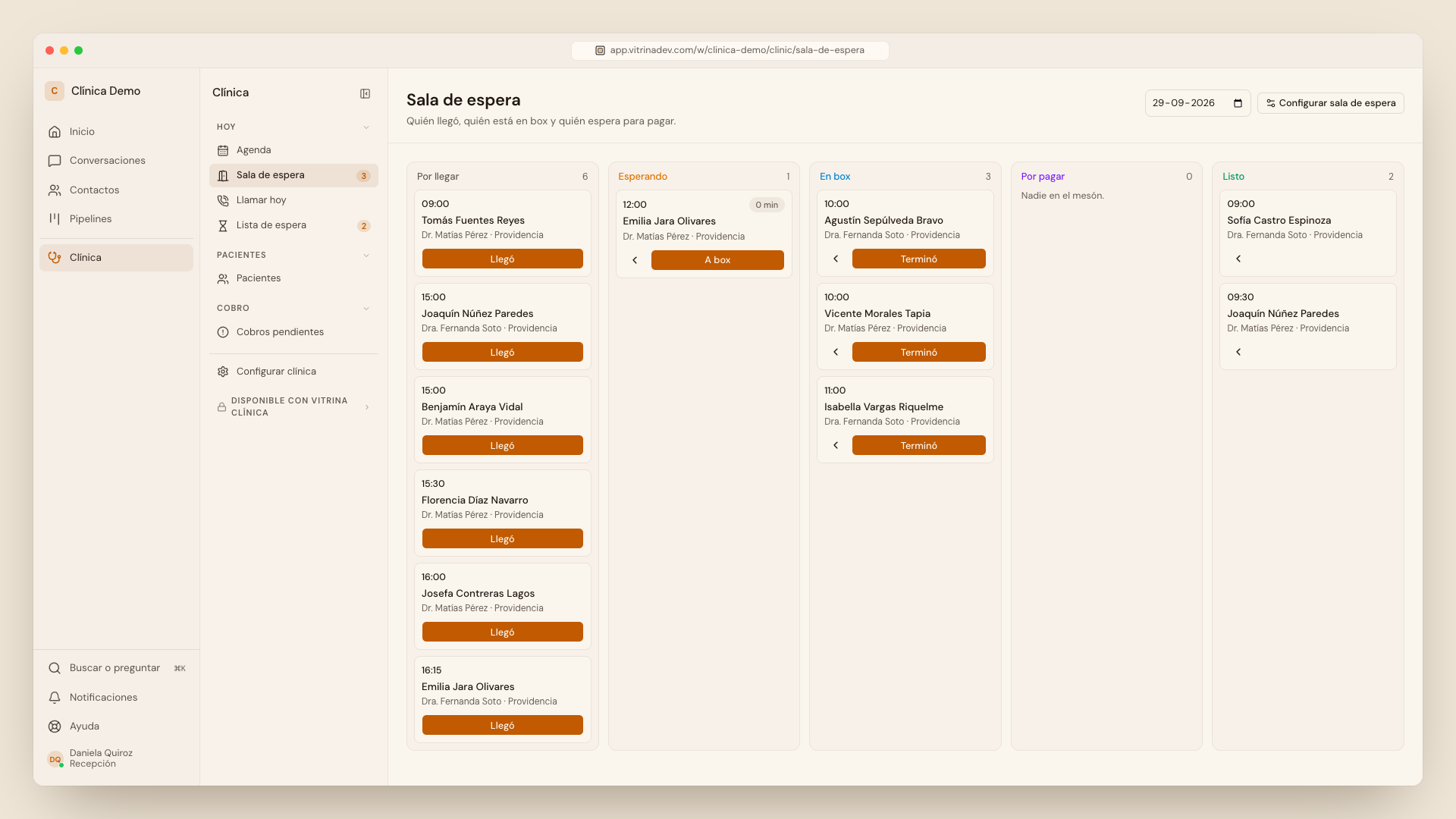The height and width of the screenshot is (819, 1456).
Task: Click the Clínica Demo workspace avatar
Action: pyautogui.click(x=55, y=91)
